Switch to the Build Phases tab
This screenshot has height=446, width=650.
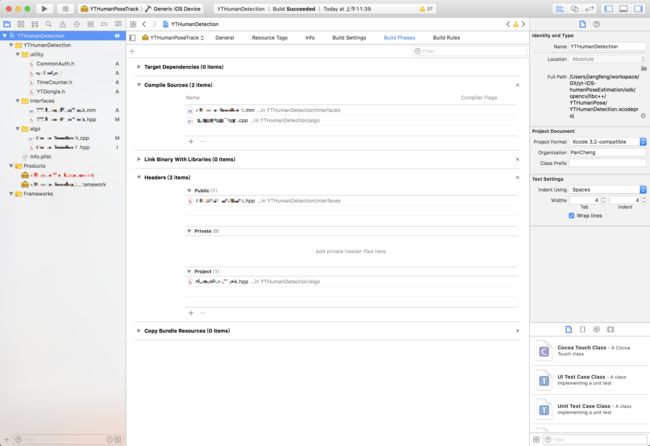pos(399,38)
